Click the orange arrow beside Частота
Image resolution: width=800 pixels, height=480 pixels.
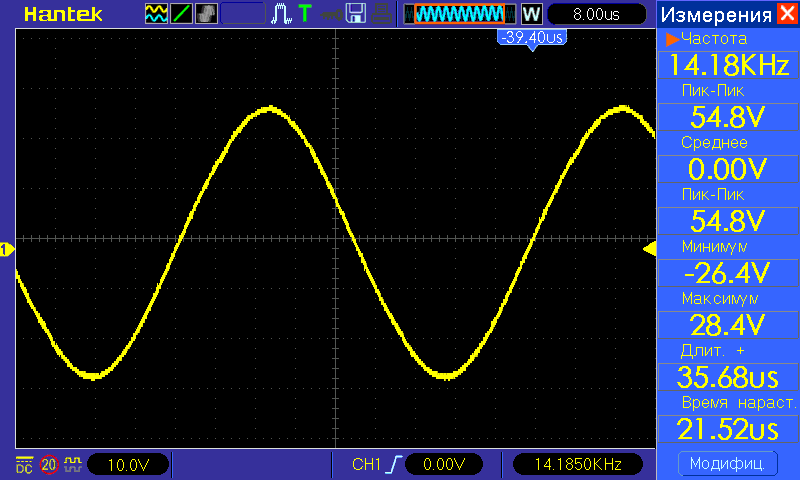[x=672, y=39]
